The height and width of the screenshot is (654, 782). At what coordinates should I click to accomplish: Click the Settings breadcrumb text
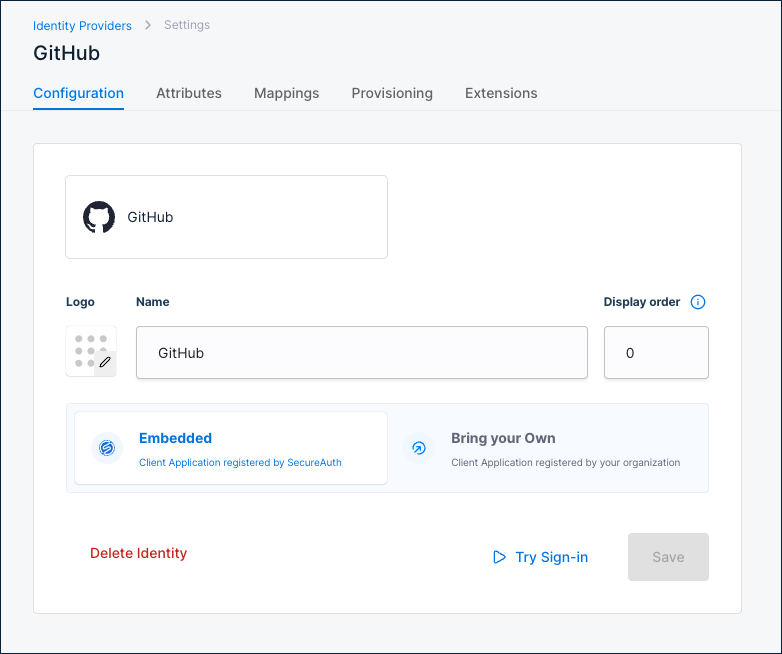point(187,25)
